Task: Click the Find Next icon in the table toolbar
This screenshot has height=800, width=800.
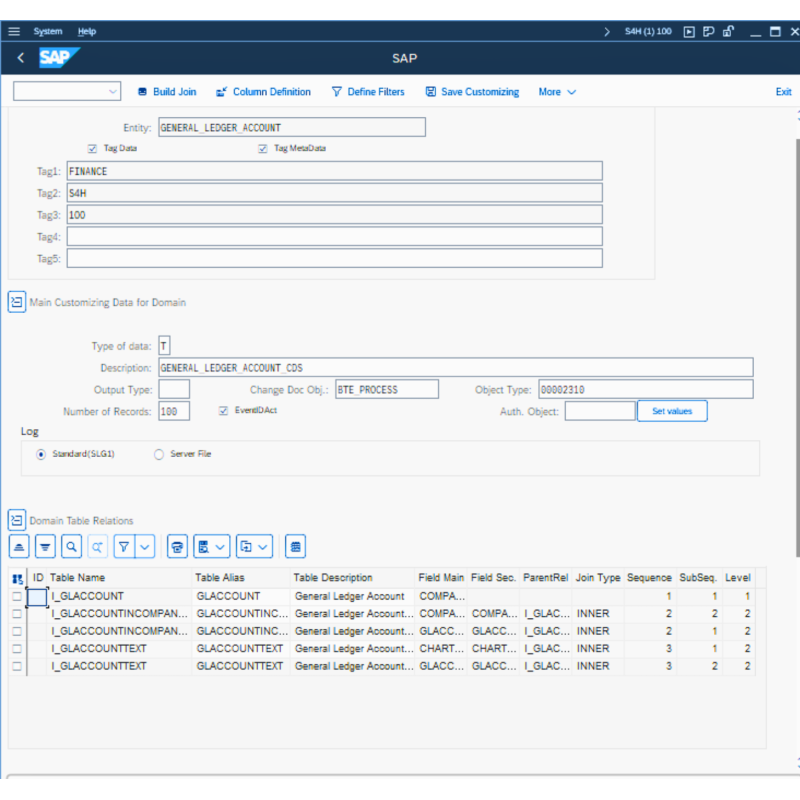Action: click(x=97, y=546)
